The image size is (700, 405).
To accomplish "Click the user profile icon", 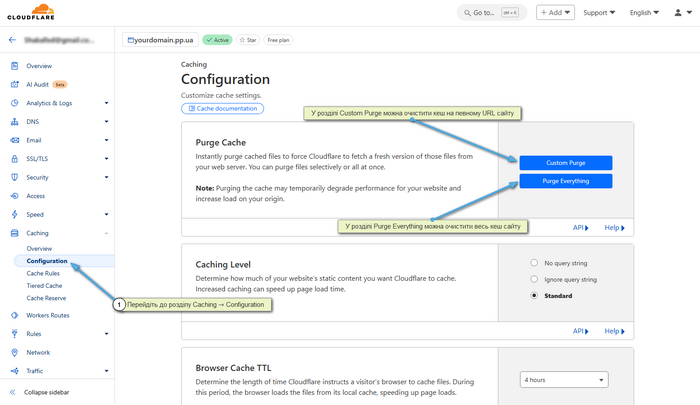I will tap(678, 13).
